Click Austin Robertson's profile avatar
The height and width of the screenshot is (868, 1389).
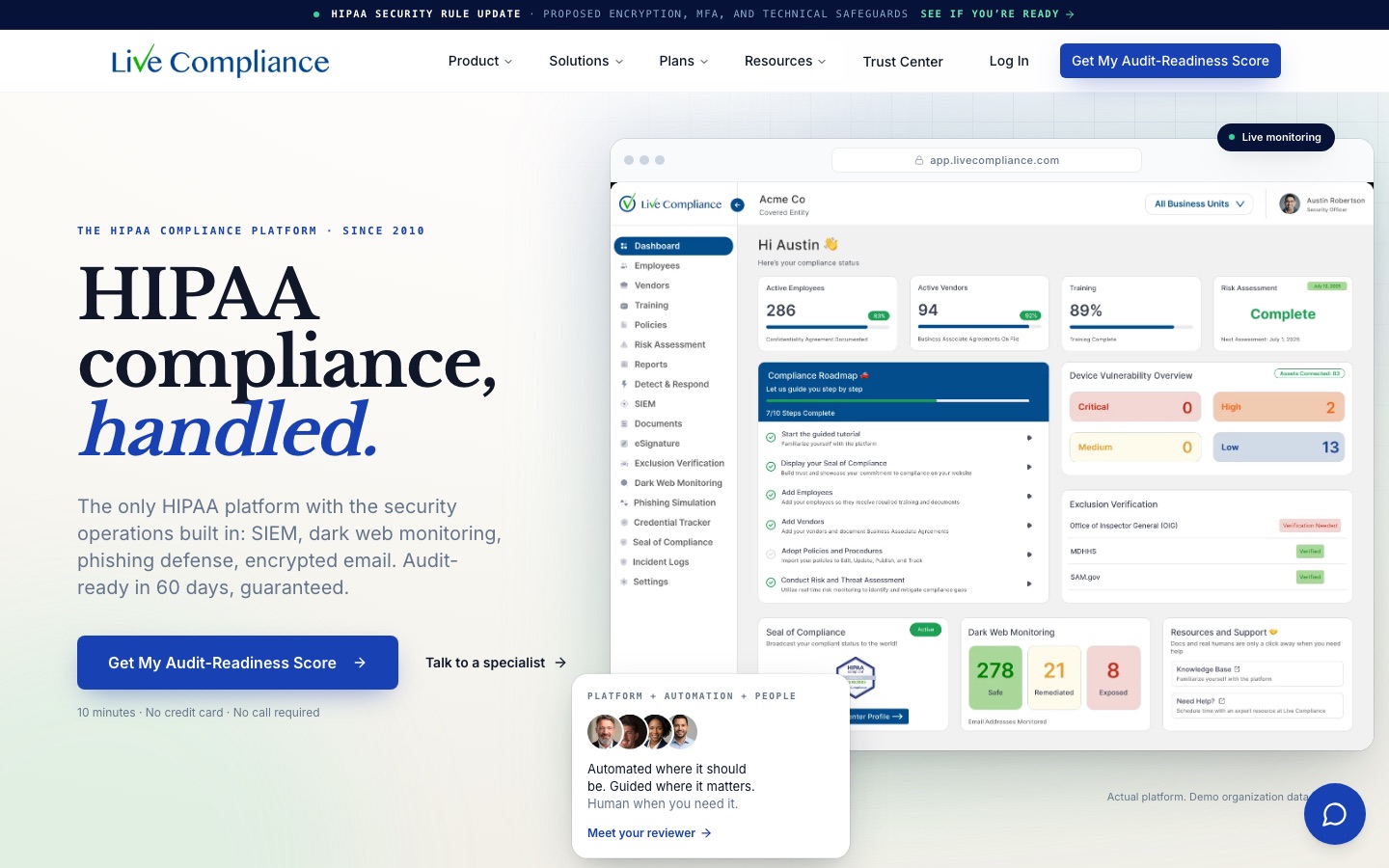1290,203
